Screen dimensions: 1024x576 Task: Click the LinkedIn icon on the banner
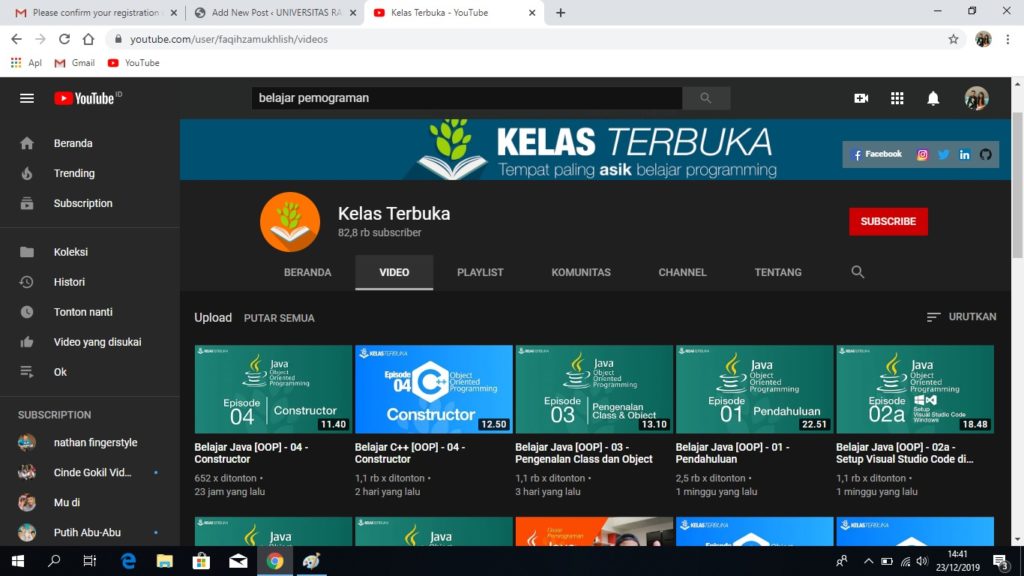pyautogui.click(x=965, y=155)
